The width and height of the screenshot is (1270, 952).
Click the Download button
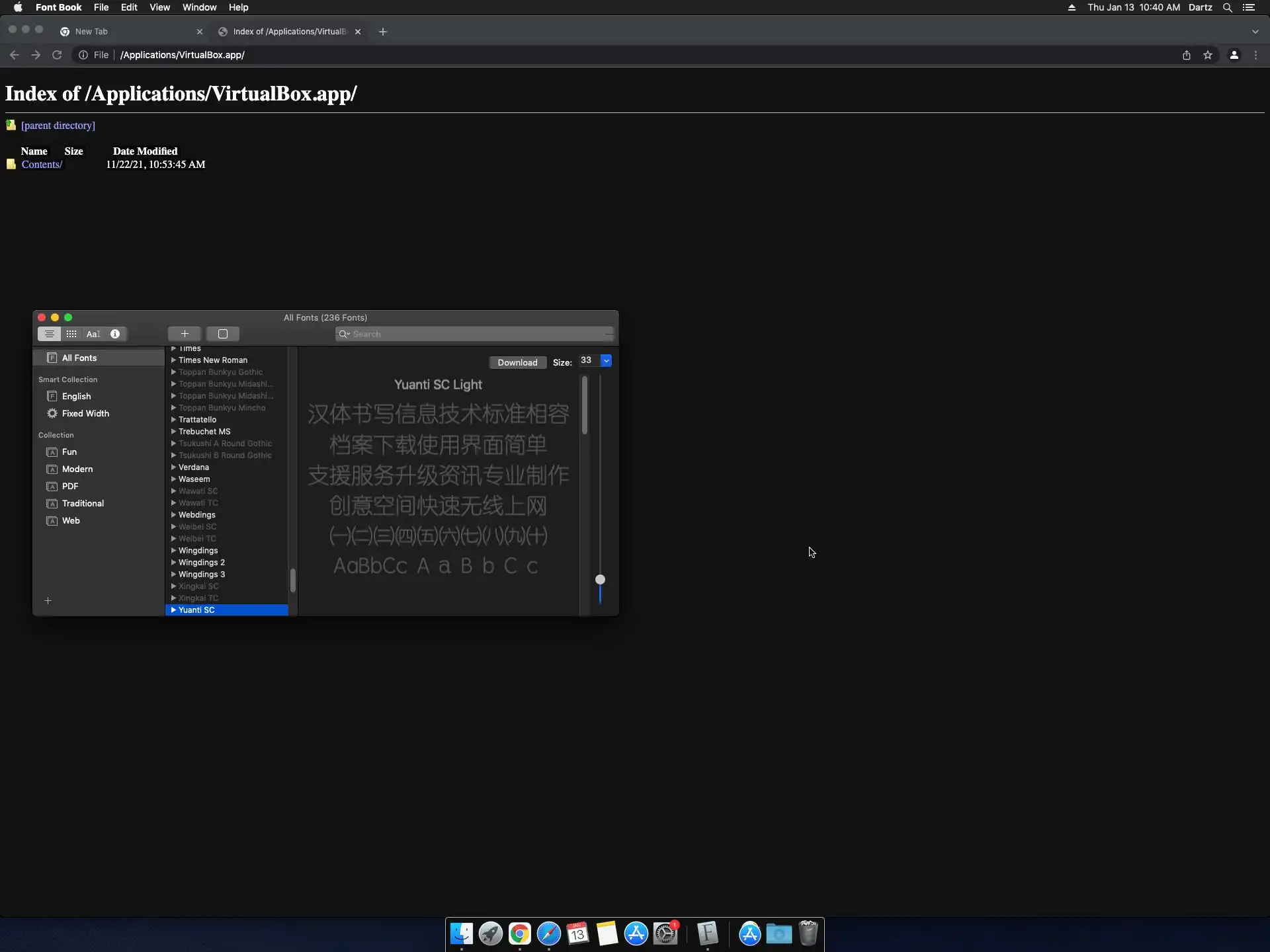pos(517,362)
